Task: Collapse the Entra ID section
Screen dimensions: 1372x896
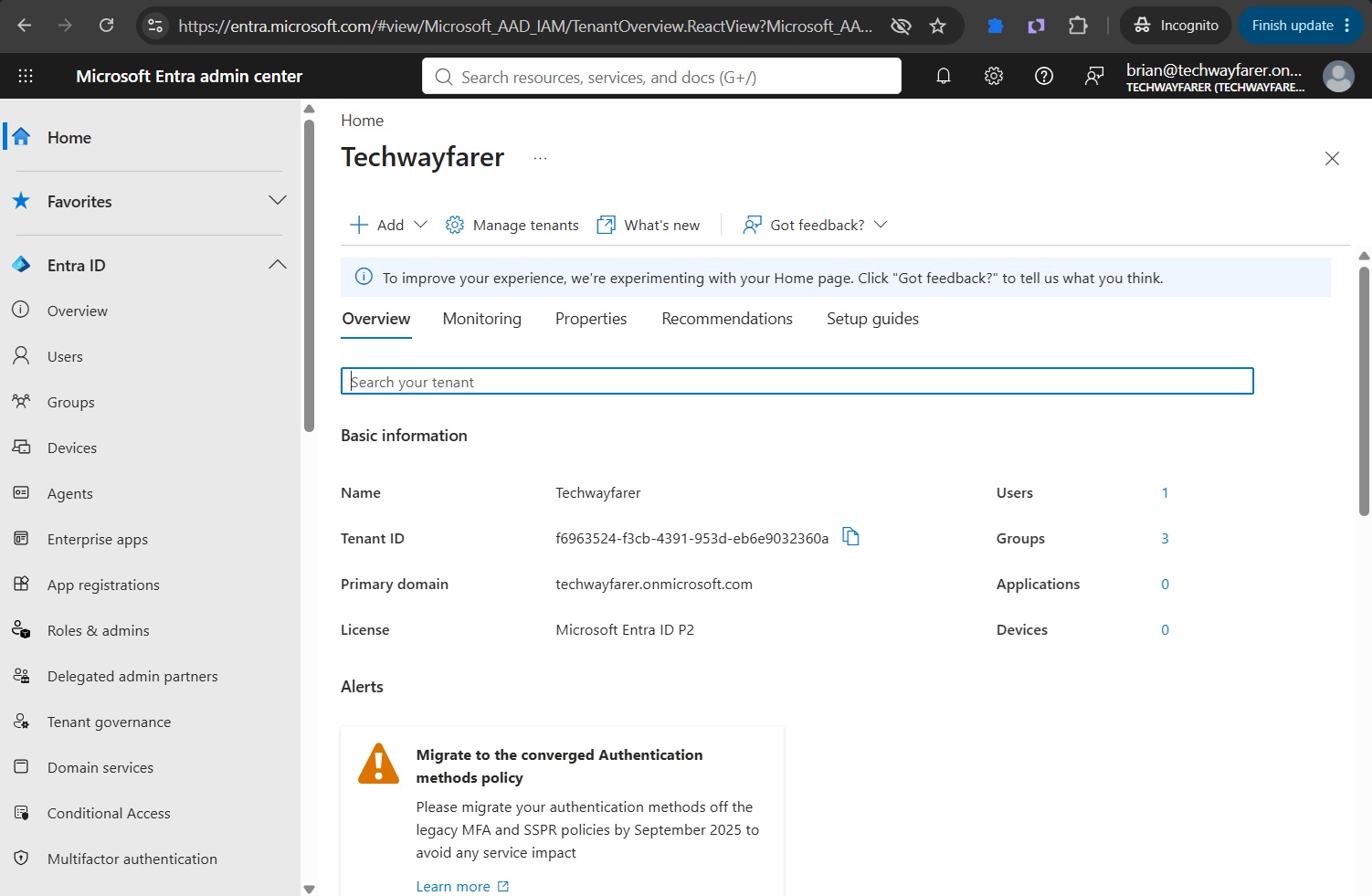Action: click(x=278, y=265)
